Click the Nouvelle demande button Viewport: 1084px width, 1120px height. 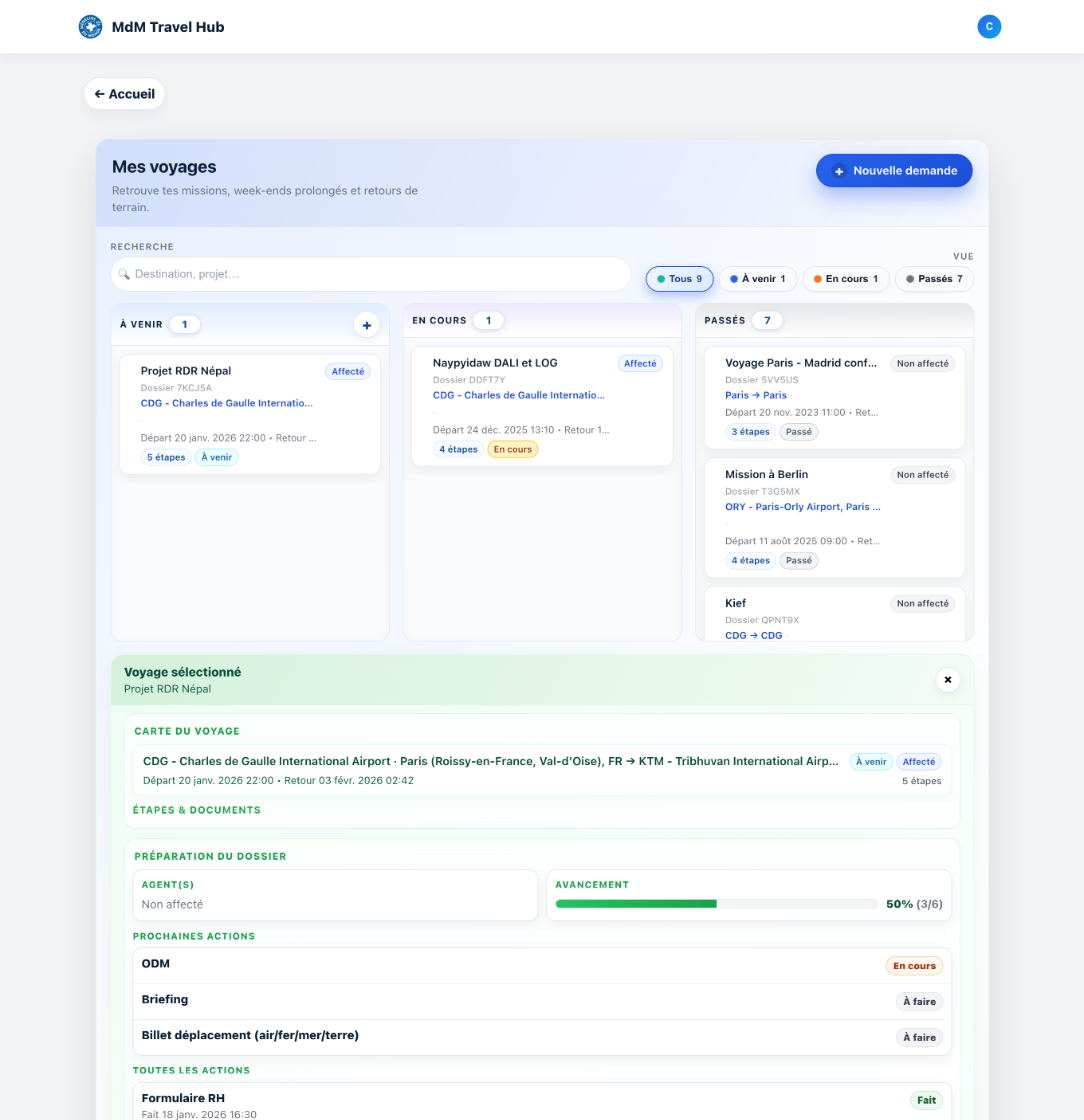[894, 171]
